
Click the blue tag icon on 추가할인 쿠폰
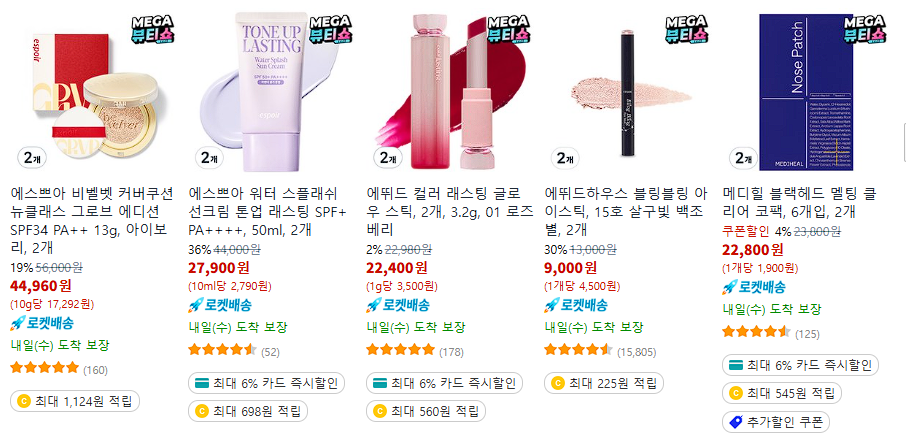click(736, 421)
